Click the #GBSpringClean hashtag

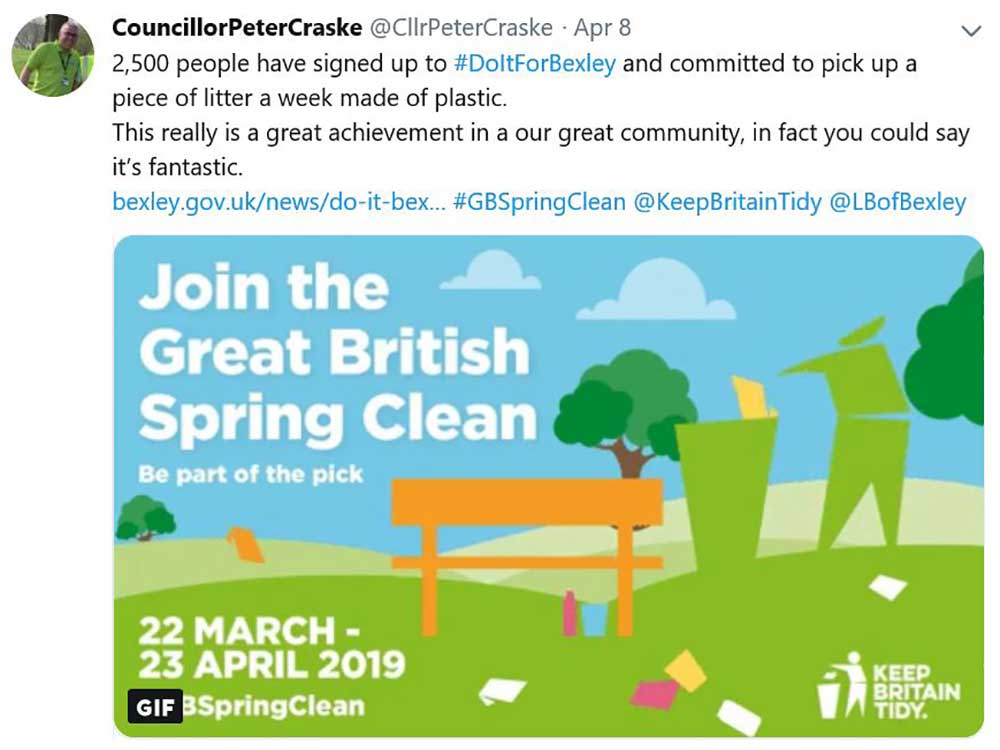coord(539,202)
